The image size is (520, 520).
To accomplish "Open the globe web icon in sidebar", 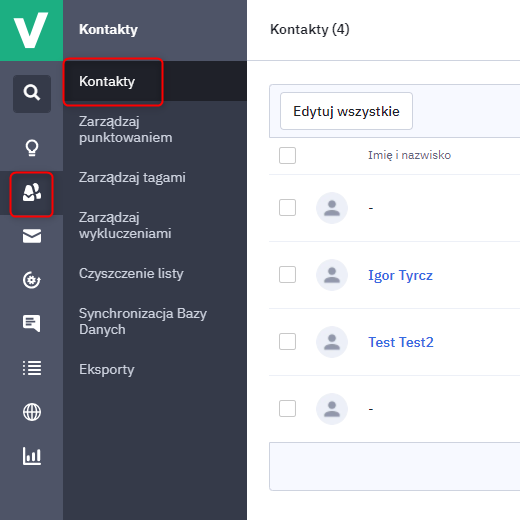I will pos(32,412).
